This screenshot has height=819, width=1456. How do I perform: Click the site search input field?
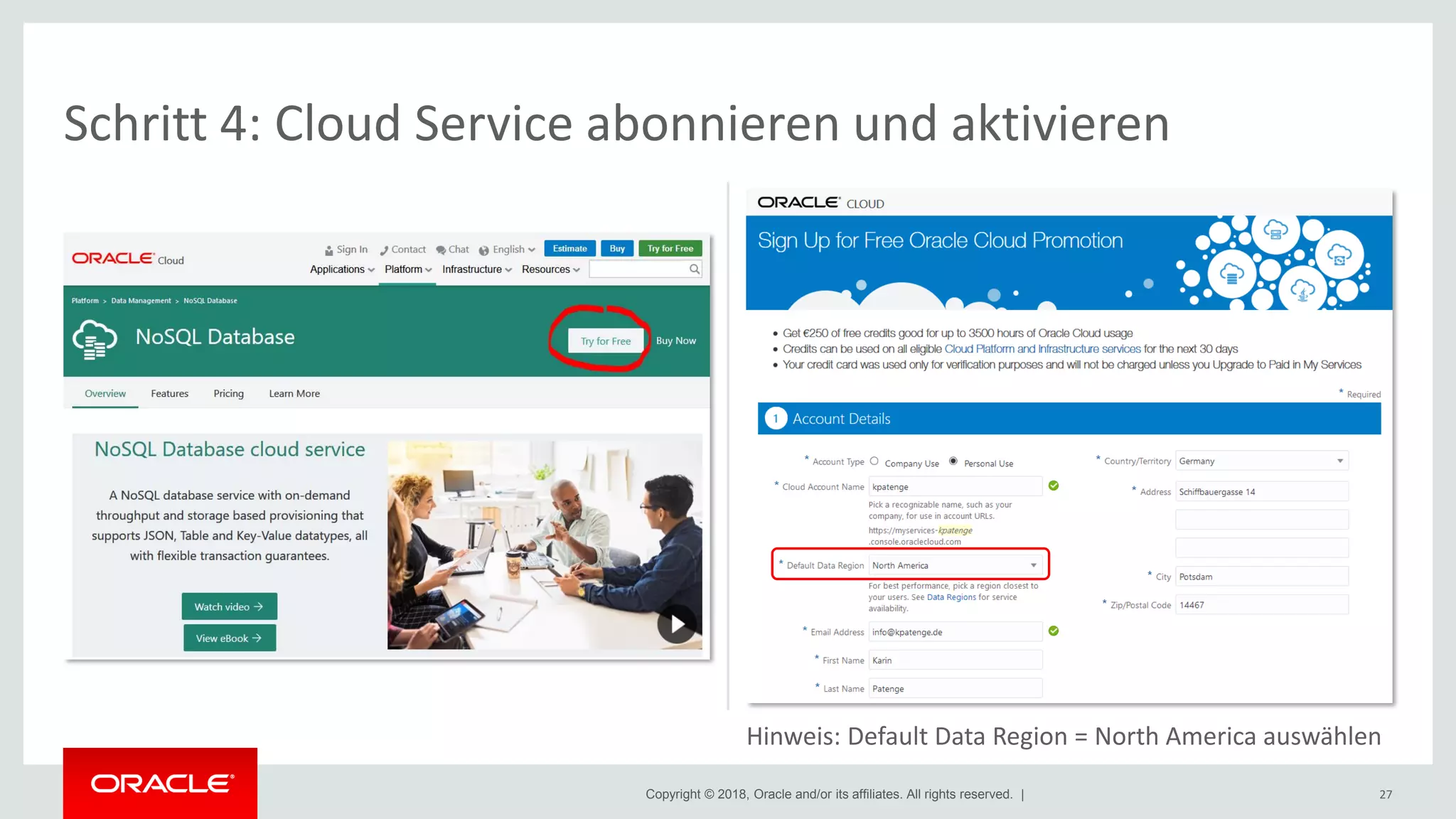point(639,269)
